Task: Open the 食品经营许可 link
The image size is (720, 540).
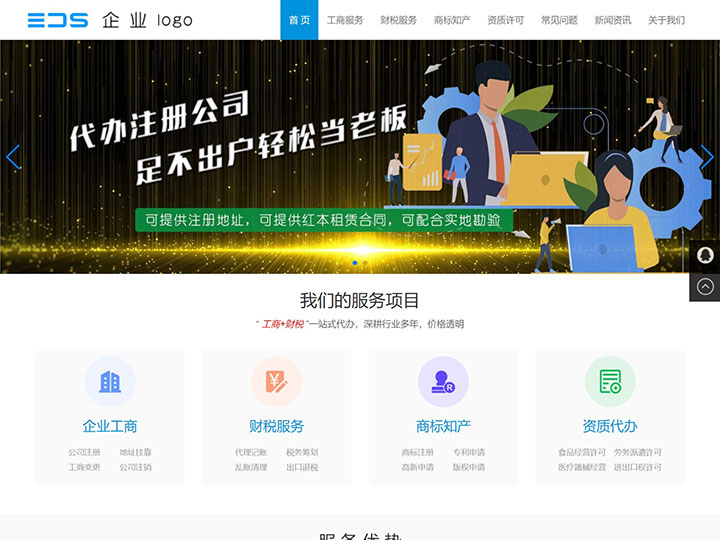Action: pos(582,452)
